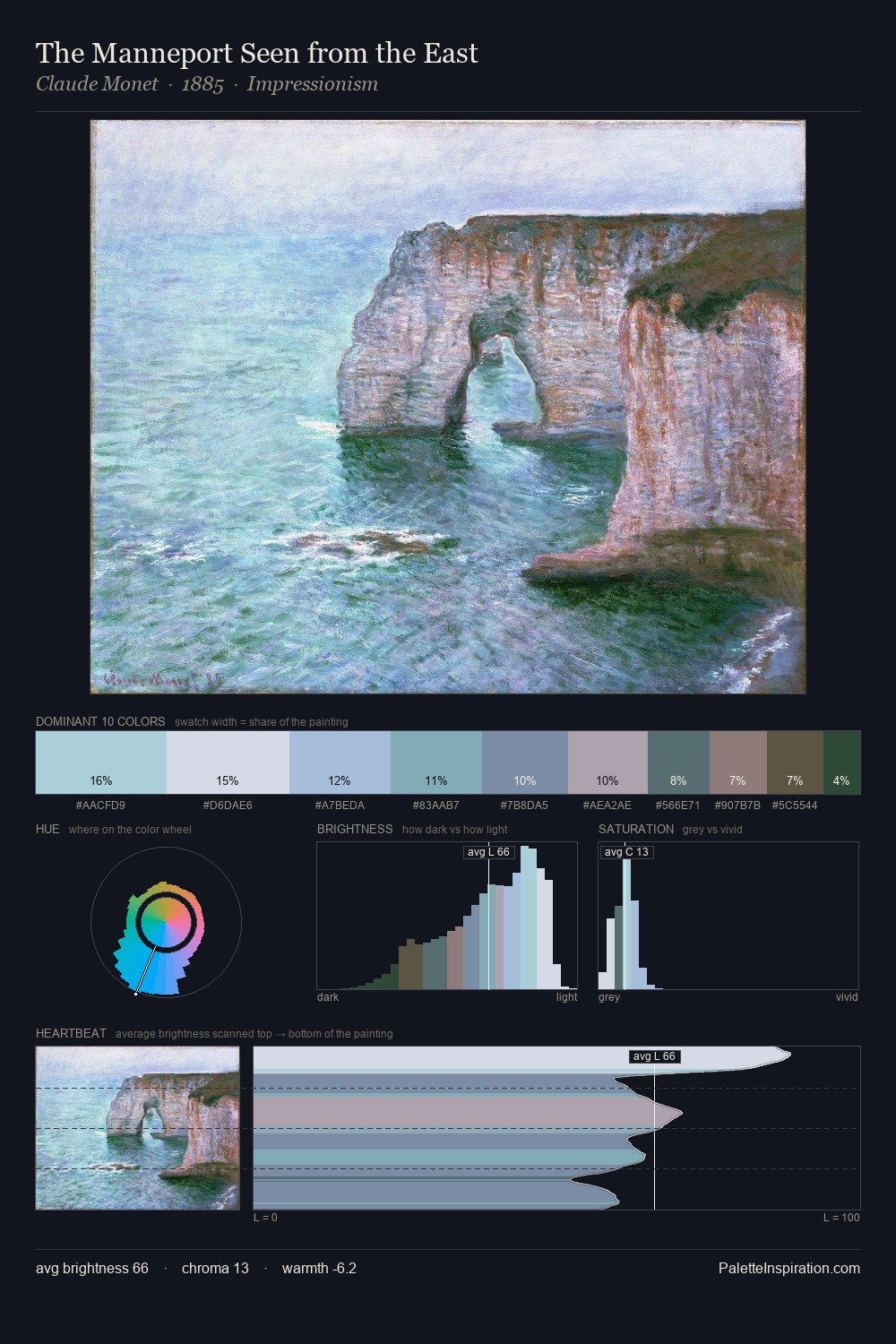Image resolution: width=896 pixels, height=1344 pixels.
Task: Click the 'dark' axis label under Brightness
Action: [328, 996]
